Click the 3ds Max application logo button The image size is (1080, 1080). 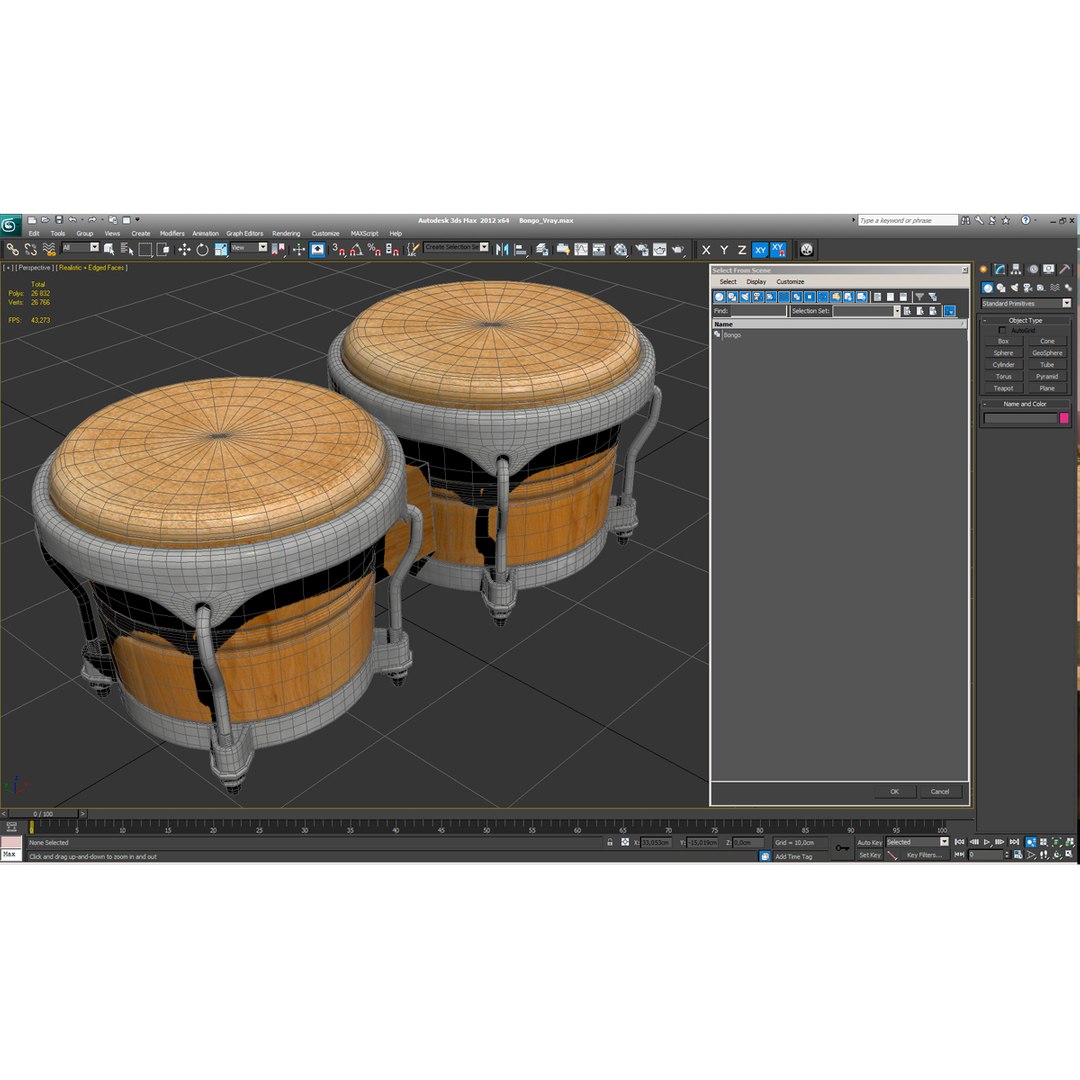pyautogui.click(x=10, y=225)
